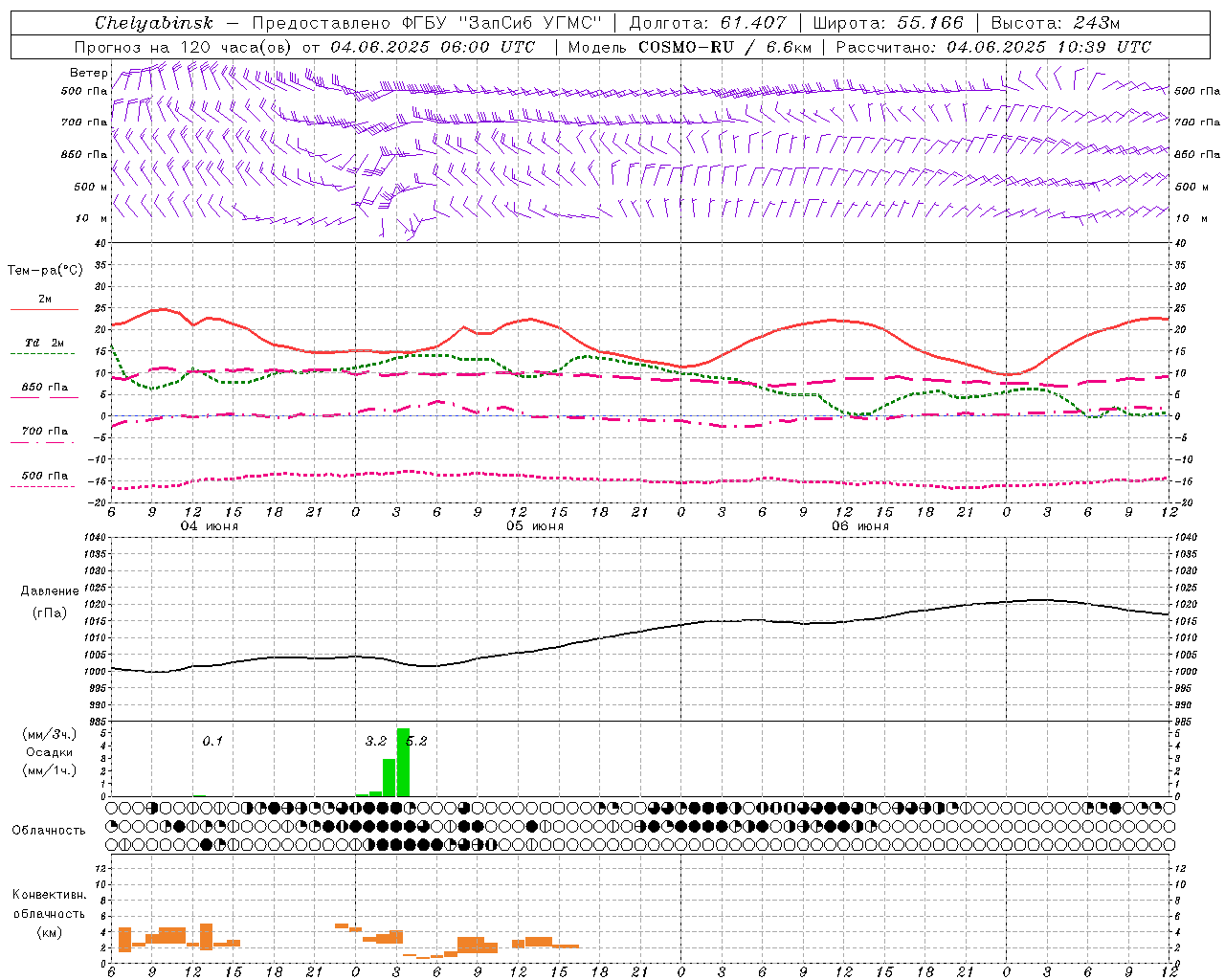Select the 3.2 precipitation value
1225x980 pixels.
376,741
